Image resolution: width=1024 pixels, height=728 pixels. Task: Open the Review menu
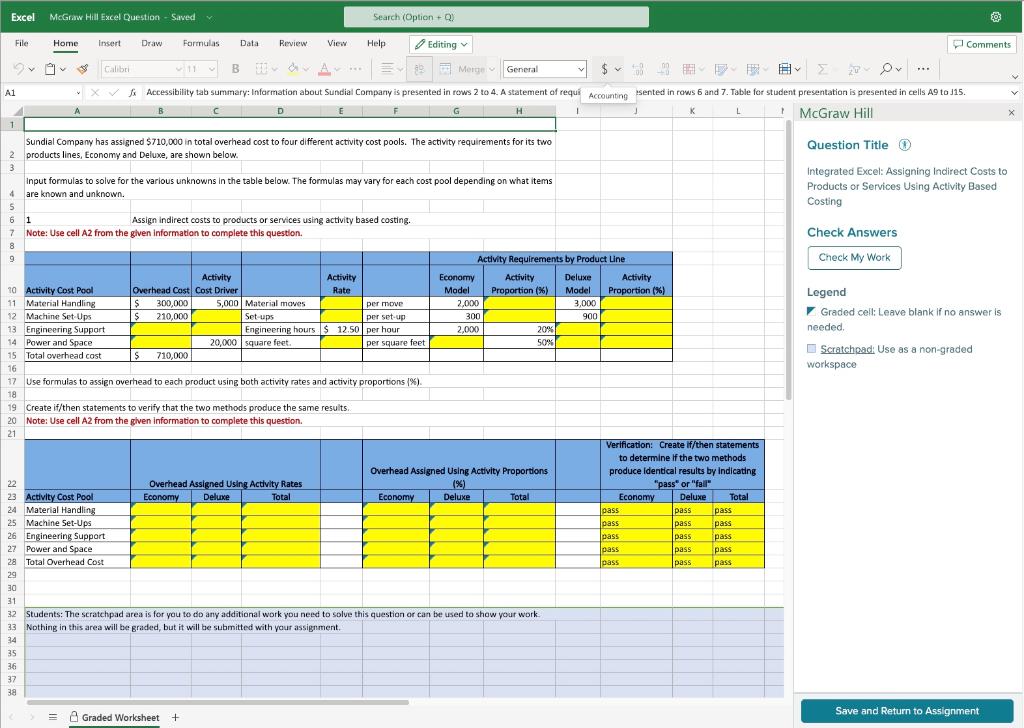[293, 43]
